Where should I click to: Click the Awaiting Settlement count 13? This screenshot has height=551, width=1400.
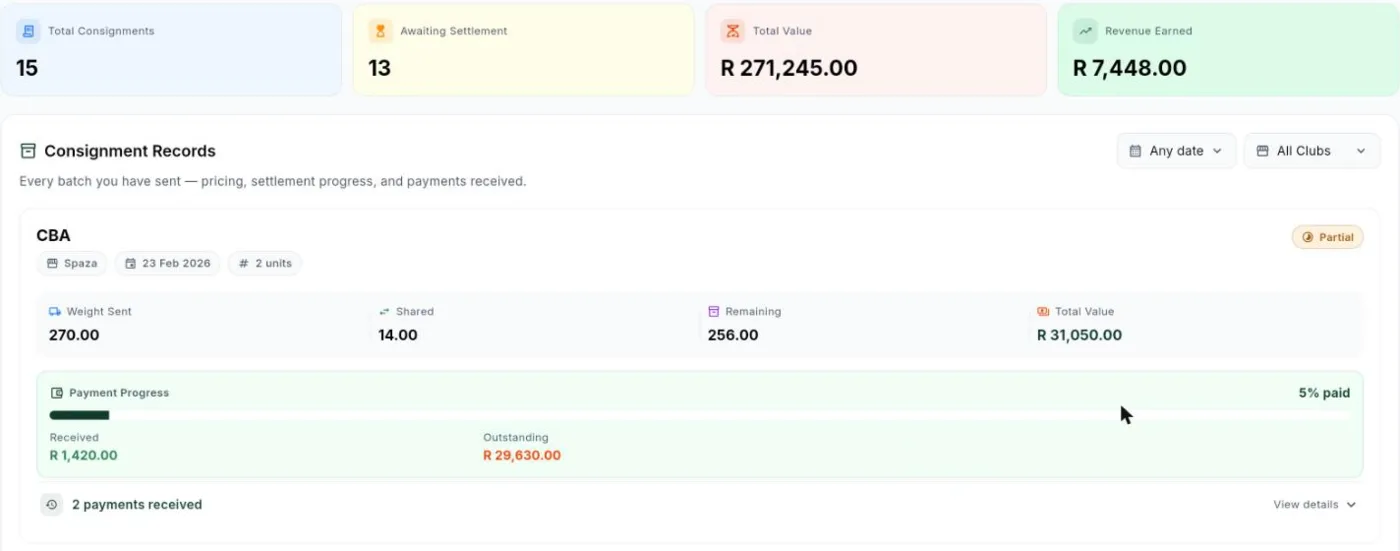click(379, 68)
